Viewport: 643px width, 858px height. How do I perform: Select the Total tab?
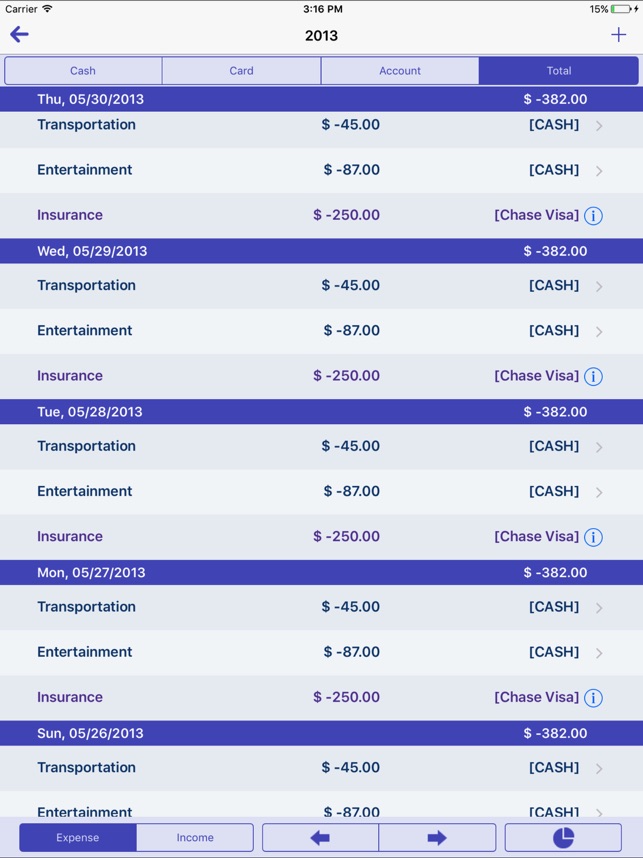click(558, 71)
